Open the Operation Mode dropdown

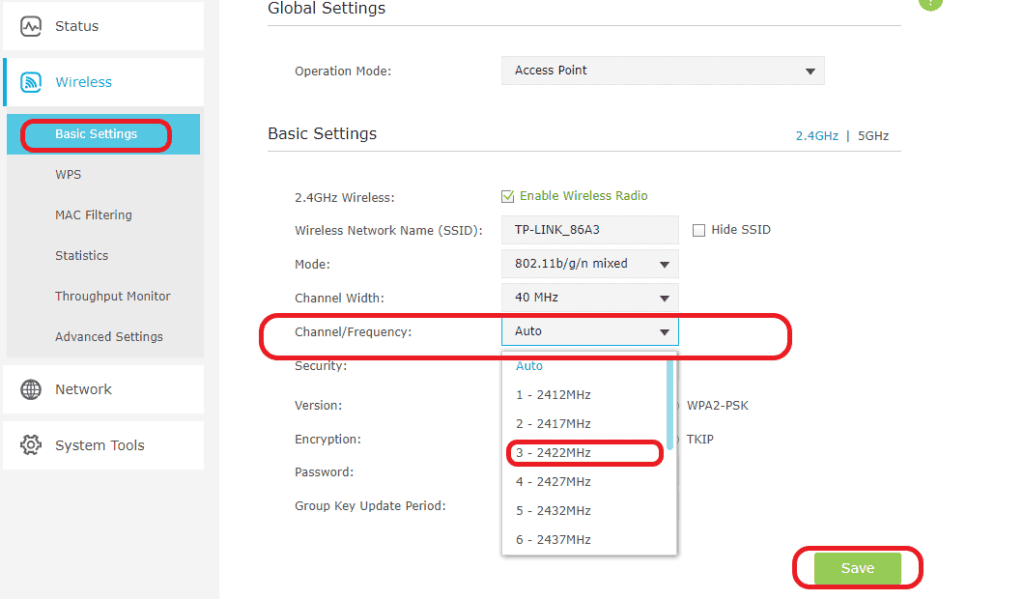662,70
